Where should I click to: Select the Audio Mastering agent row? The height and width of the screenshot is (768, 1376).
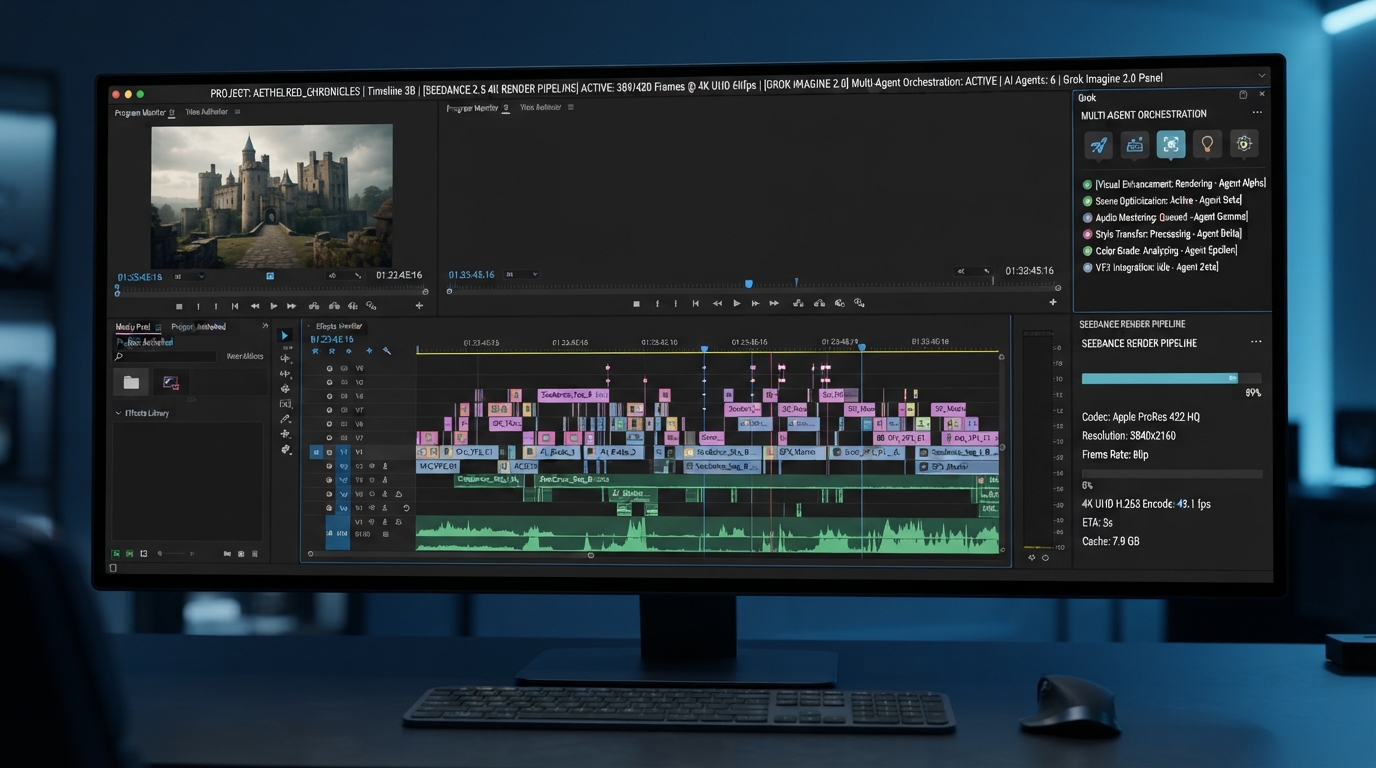click(x=1165, y=217)
